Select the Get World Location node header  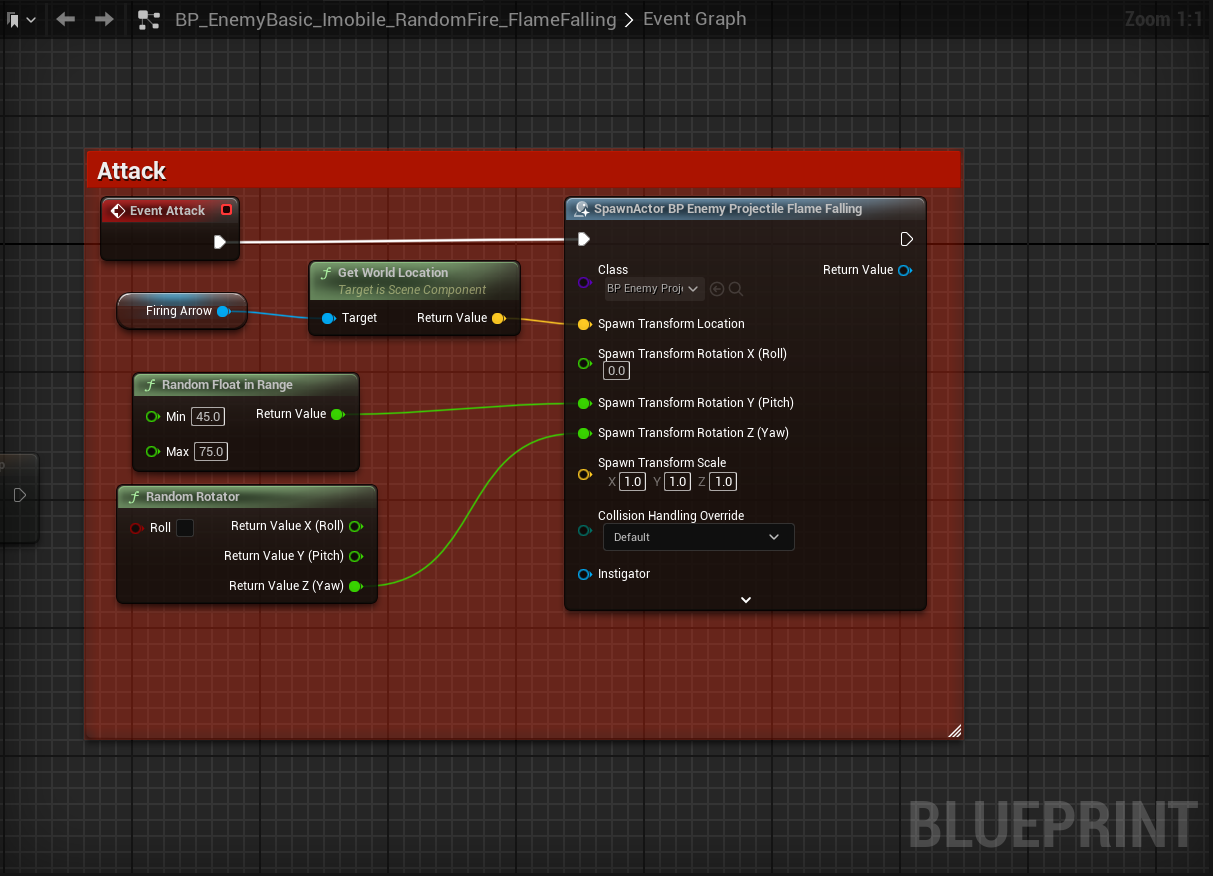tap(414, 280)
